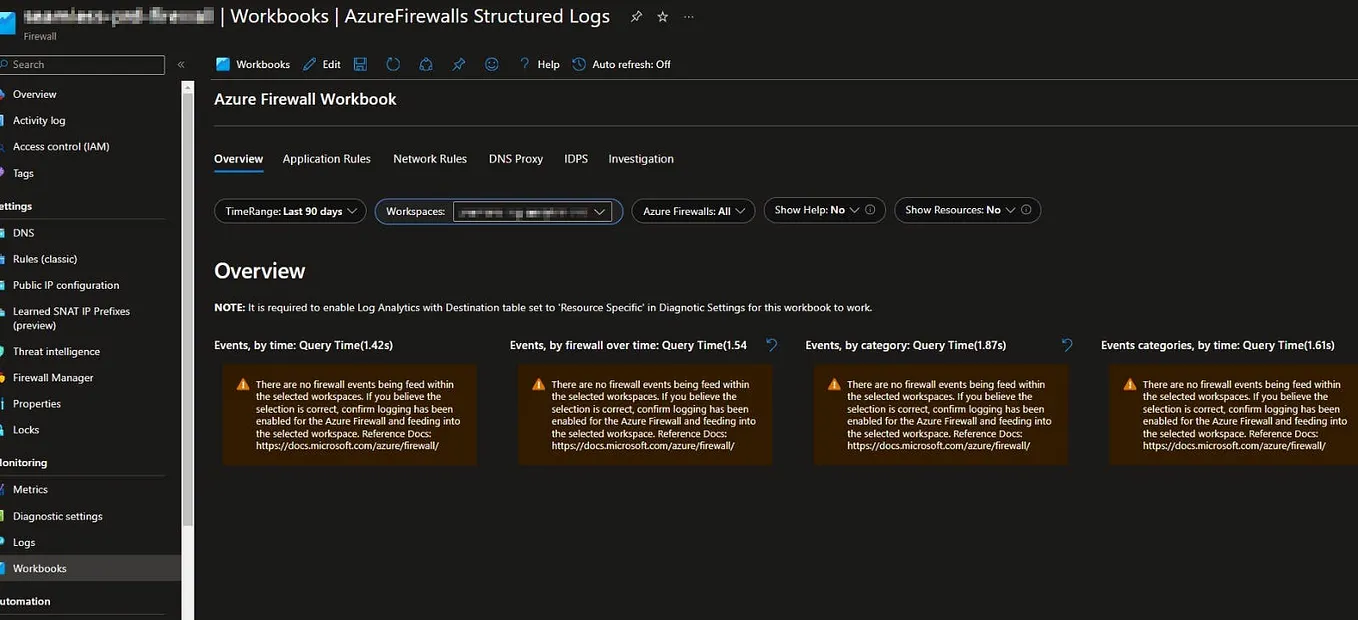Expand the Azure Firewalls All dropdown

coord(692,210)
